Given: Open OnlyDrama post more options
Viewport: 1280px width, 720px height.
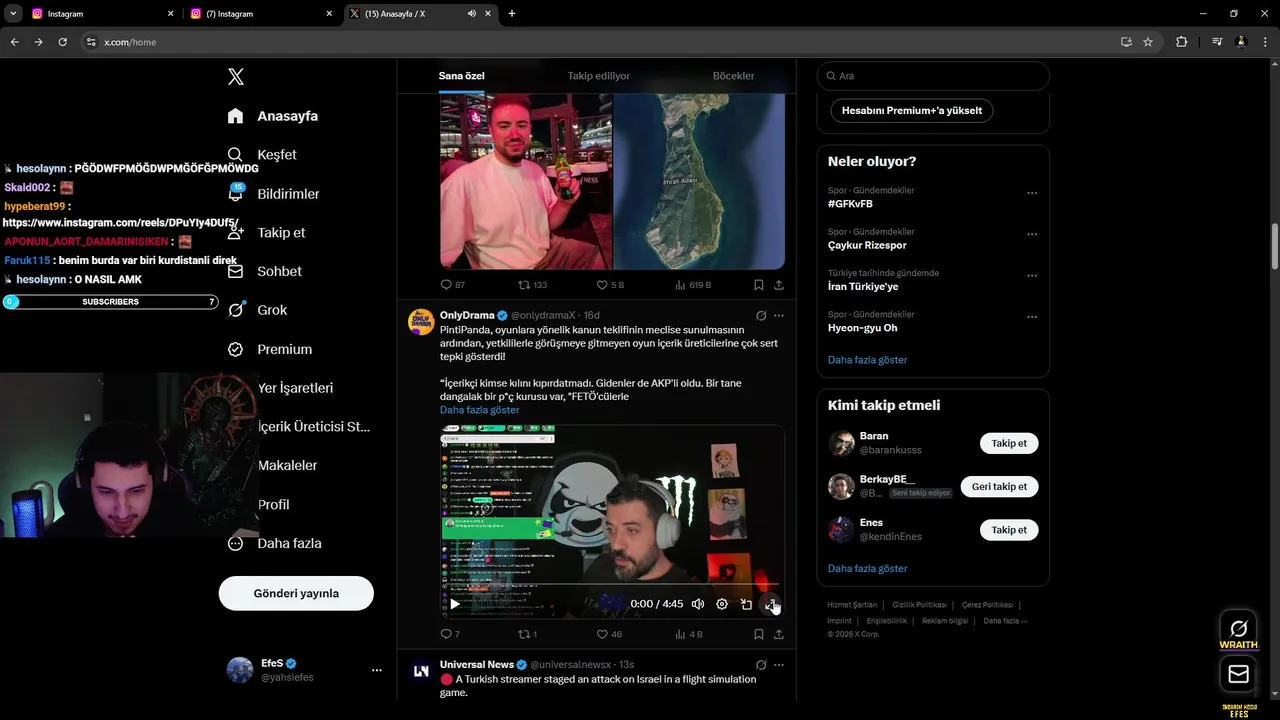Looking at the screenshot, I should click(x=779, y=316).
